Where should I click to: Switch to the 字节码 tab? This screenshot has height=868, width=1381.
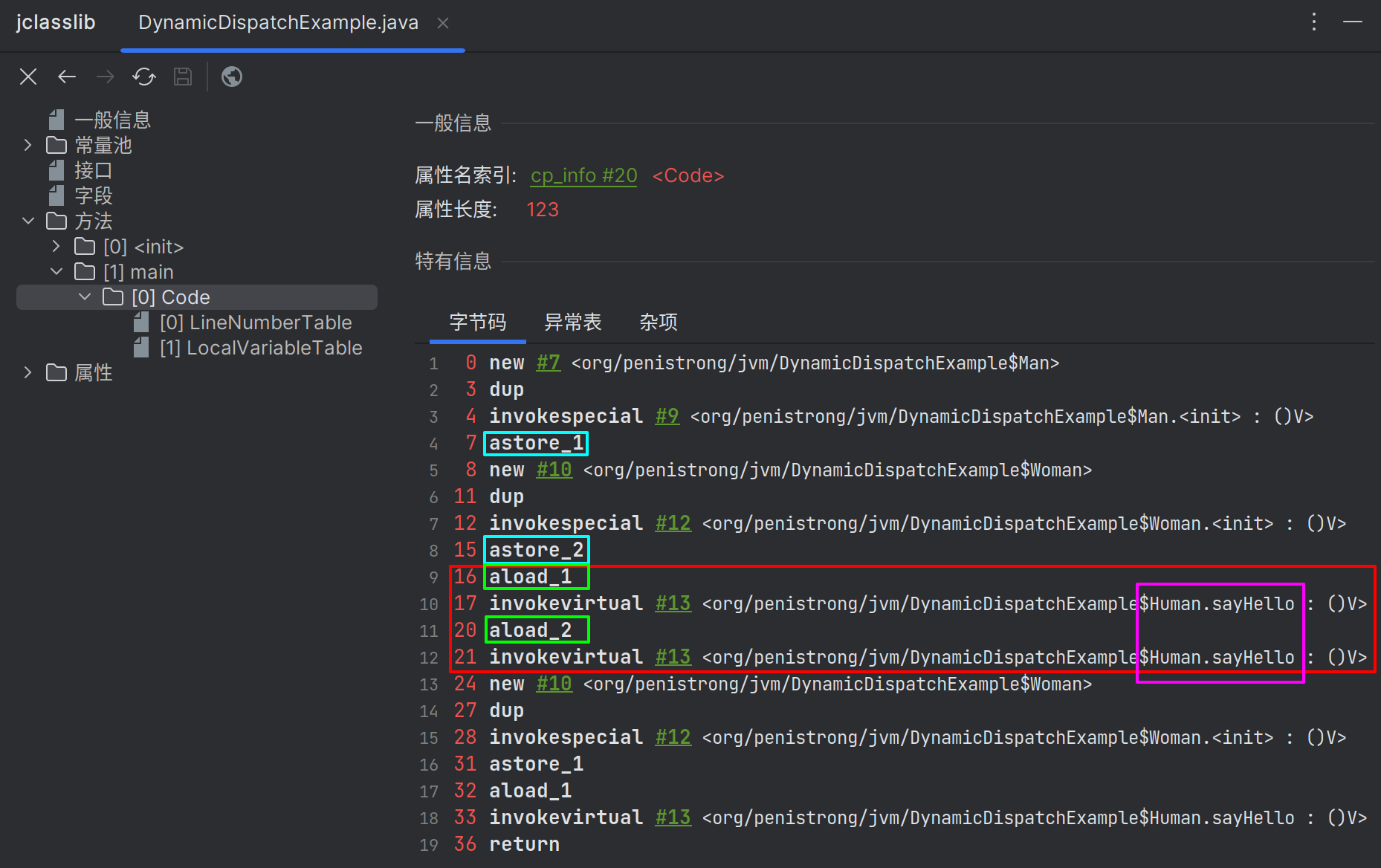(478, 322)
